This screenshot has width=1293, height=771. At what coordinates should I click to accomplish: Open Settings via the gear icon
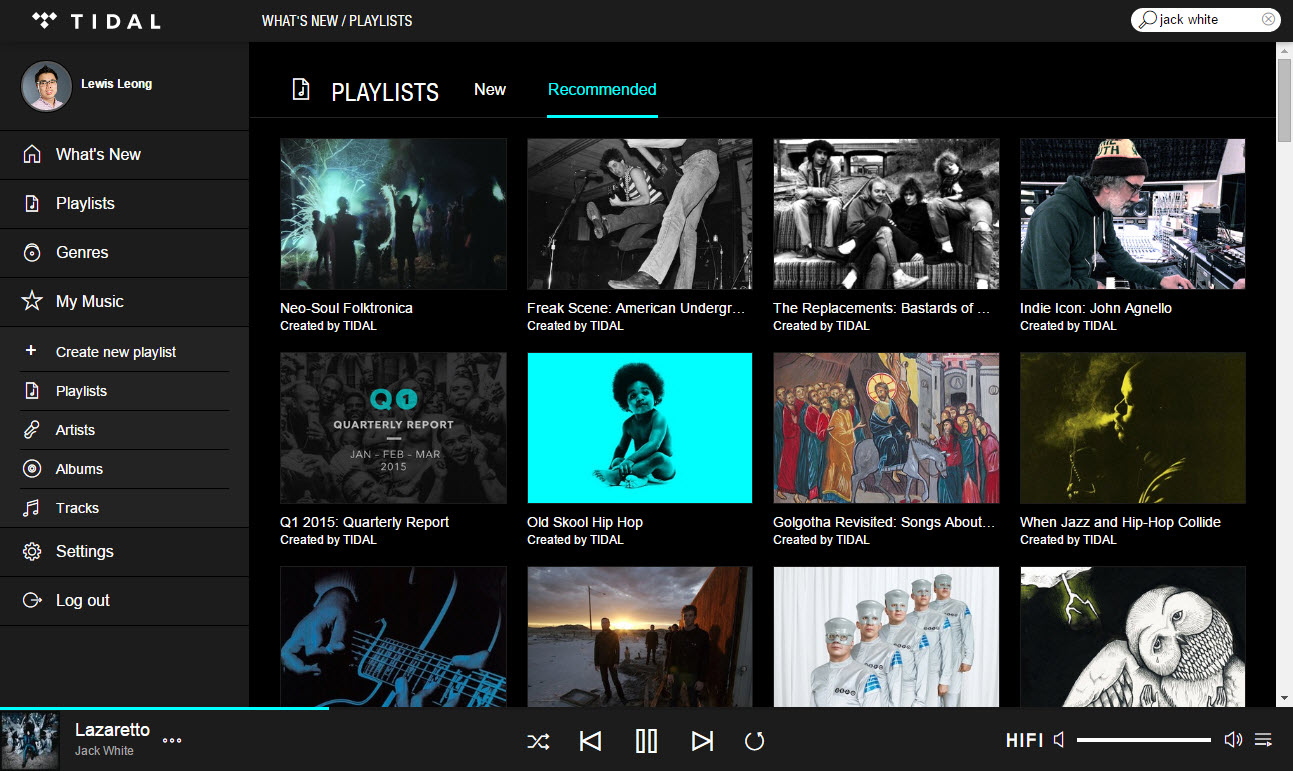[x=31, y=551]
